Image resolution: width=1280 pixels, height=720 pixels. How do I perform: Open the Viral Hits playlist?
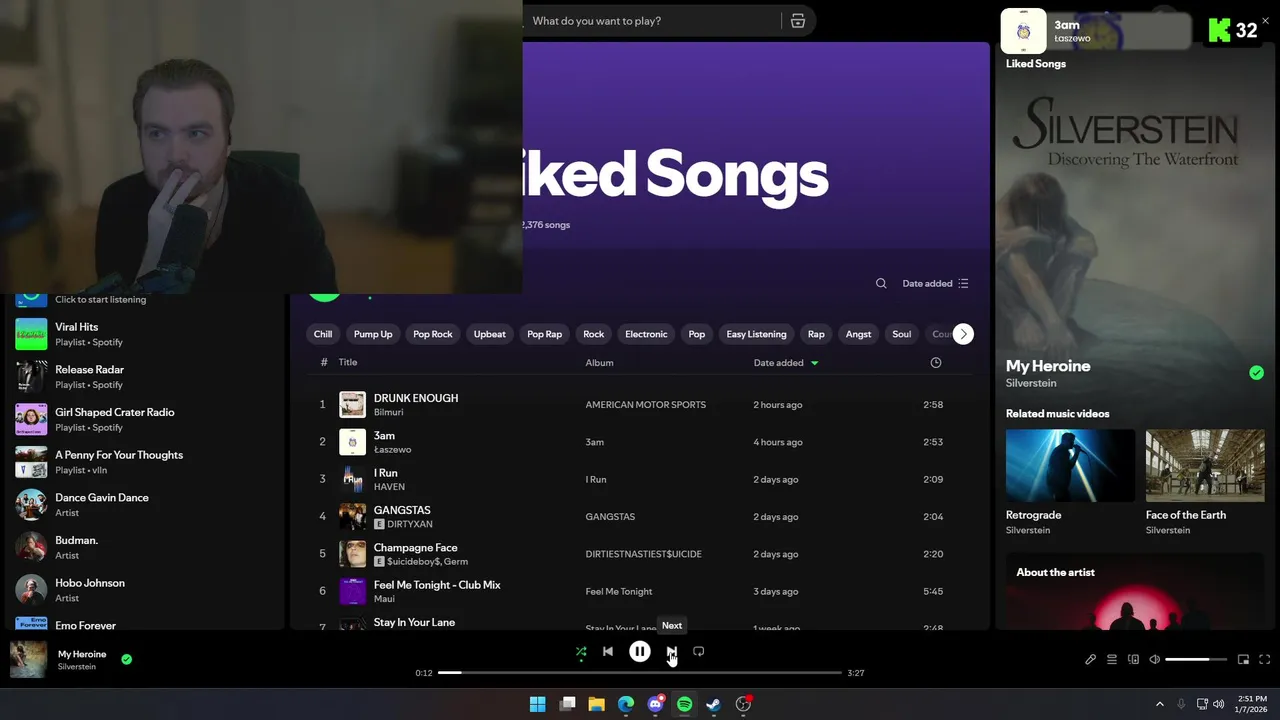(x=145, y=334)
